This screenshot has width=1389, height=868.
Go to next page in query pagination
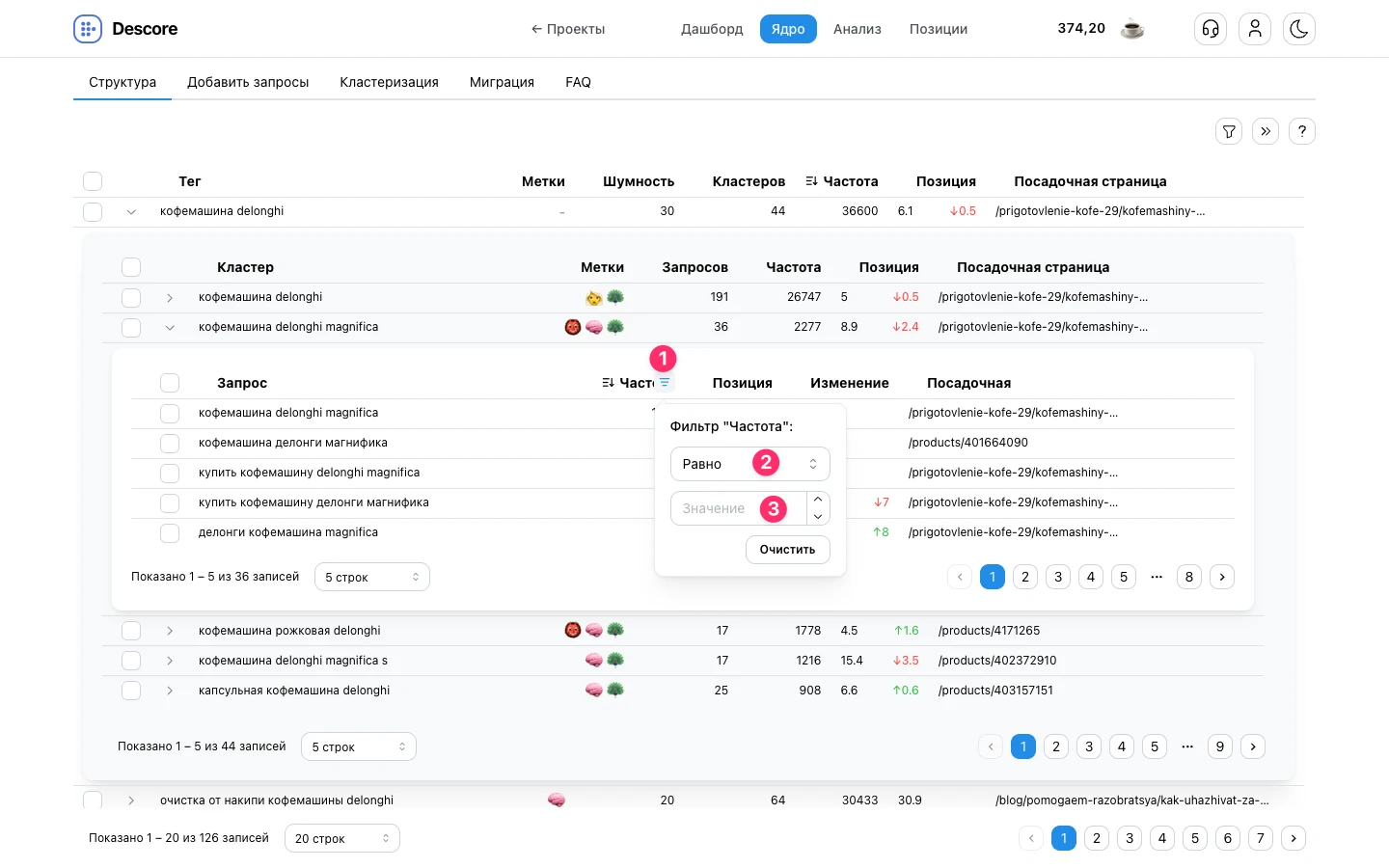coord(1222,577)
